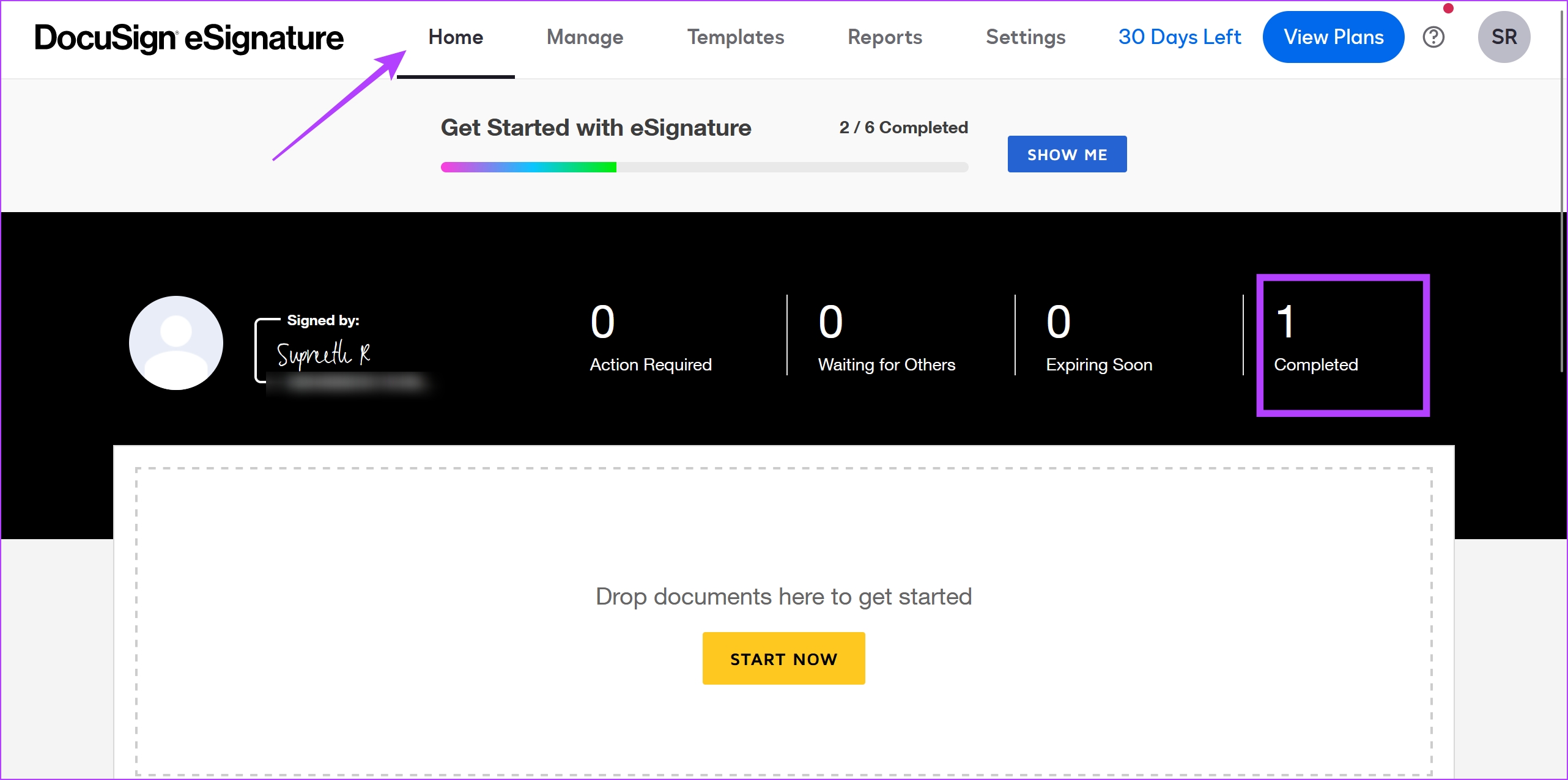Go to the Home tab
The width and height of the screenshot is (1568, 780).
pyautogui.click(x=456, y=37)
